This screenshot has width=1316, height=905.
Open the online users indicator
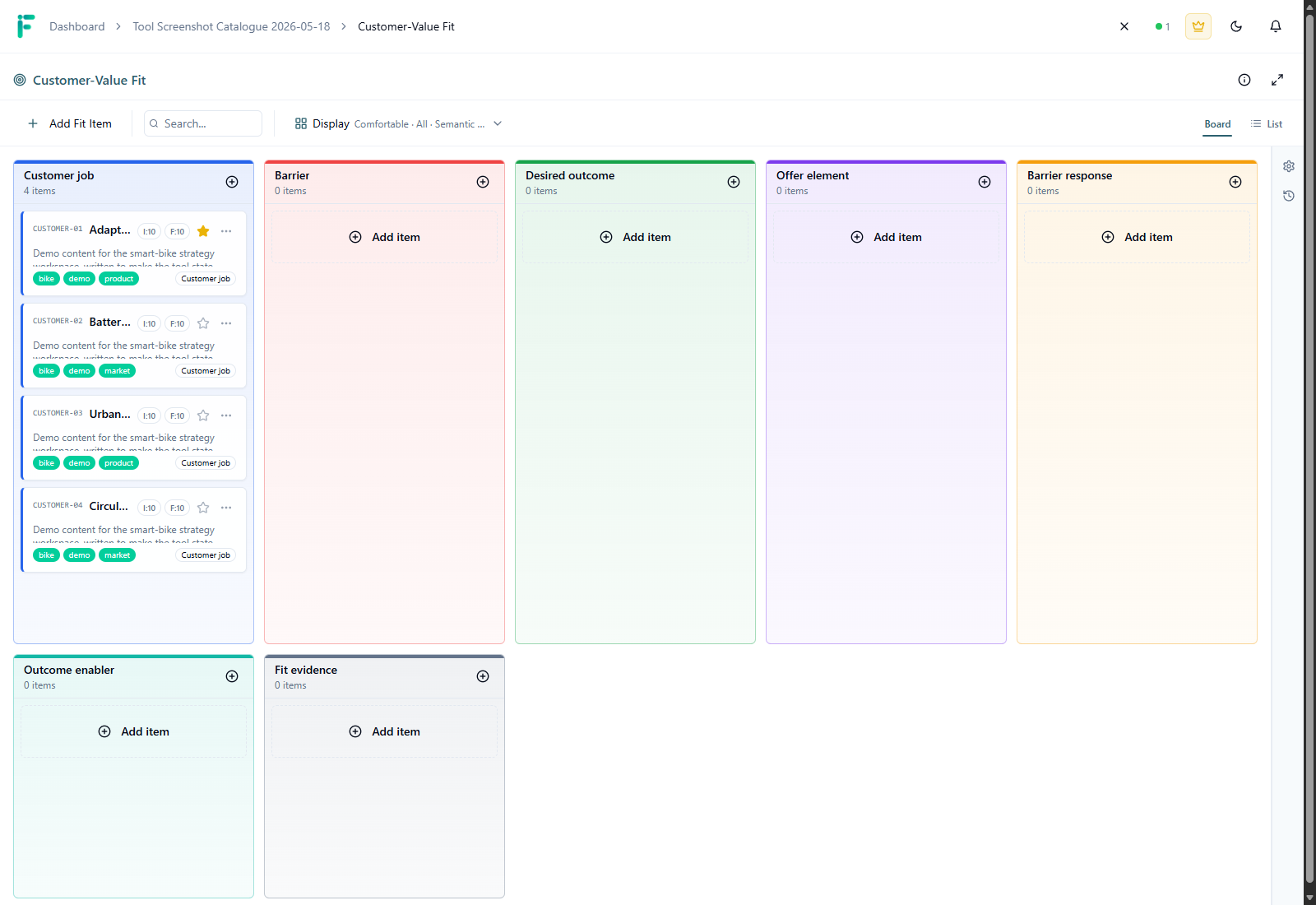1162,26
